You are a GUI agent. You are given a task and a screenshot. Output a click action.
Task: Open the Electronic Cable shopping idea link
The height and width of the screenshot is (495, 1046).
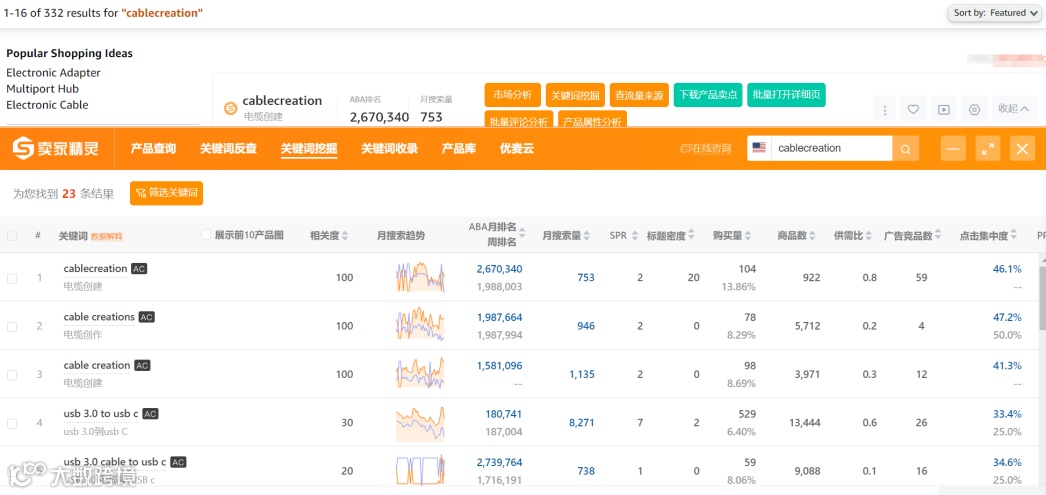click(47, 105)
